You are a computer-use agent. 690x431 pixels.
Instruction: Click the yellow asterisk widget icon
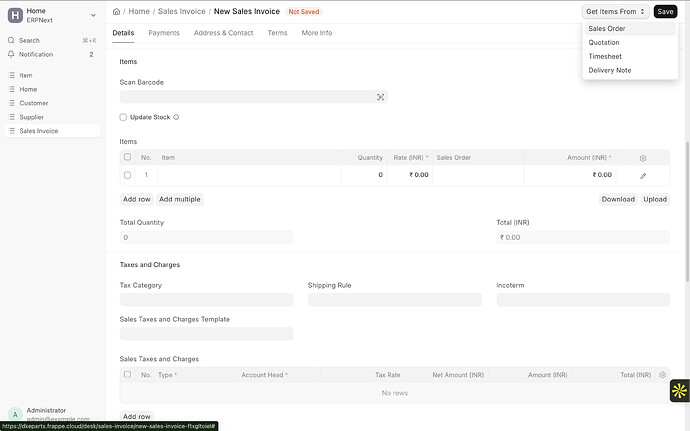pyautogui.click(x=679, y=390)
